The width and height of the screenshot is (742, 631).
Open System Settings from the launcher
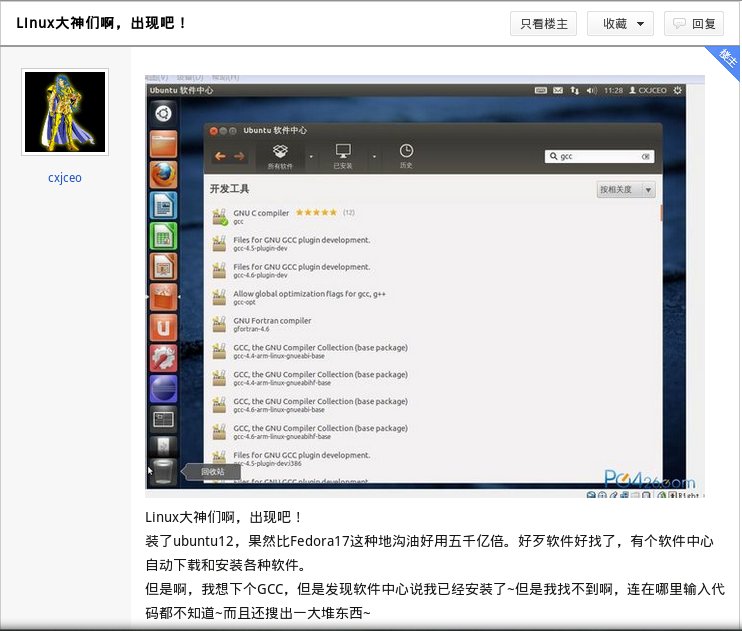click(x=162, y=358)
